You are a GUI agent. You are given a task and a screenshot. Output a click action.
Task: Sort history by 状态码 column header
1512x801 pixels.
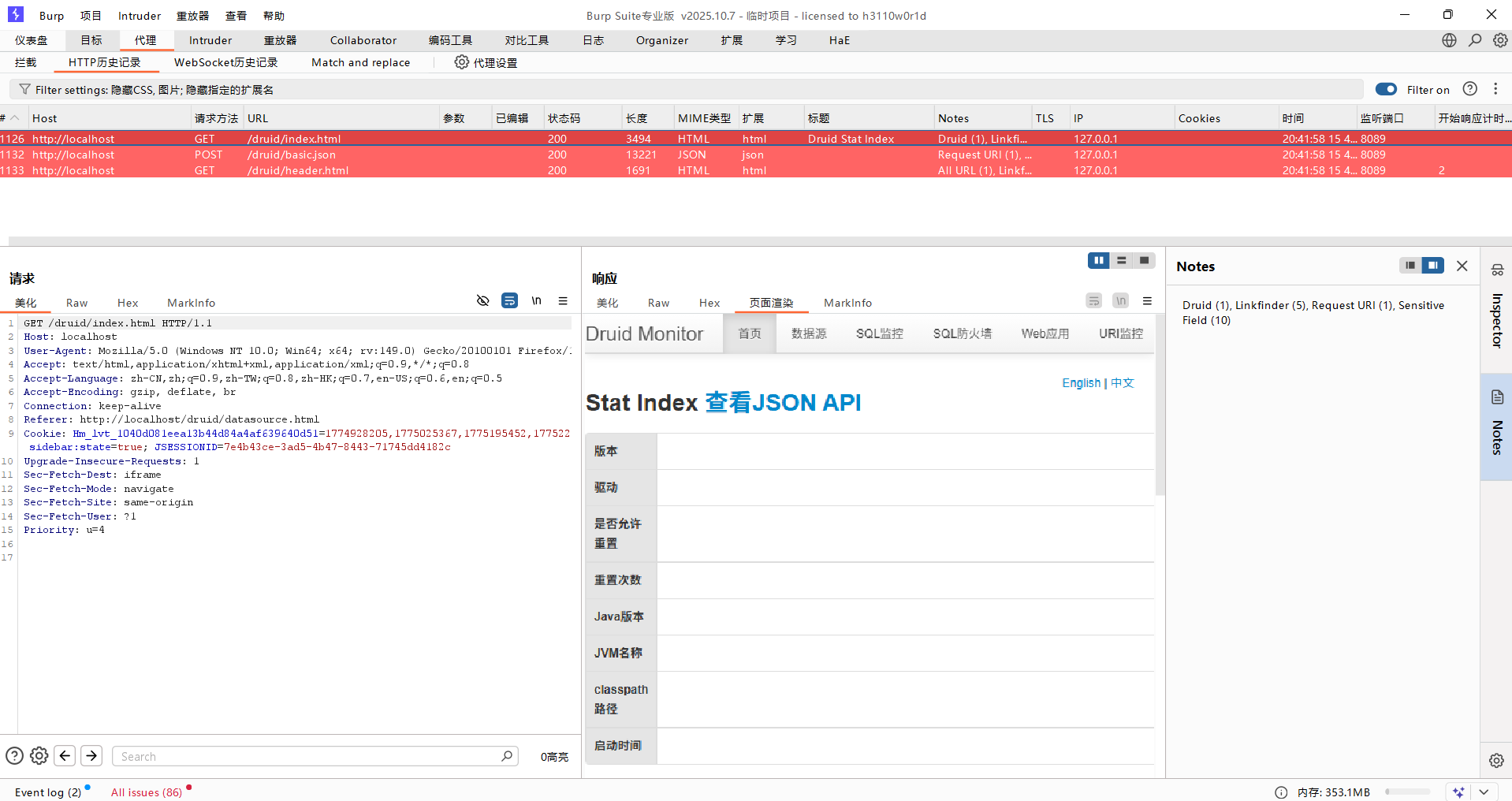(x=583, y=118)
